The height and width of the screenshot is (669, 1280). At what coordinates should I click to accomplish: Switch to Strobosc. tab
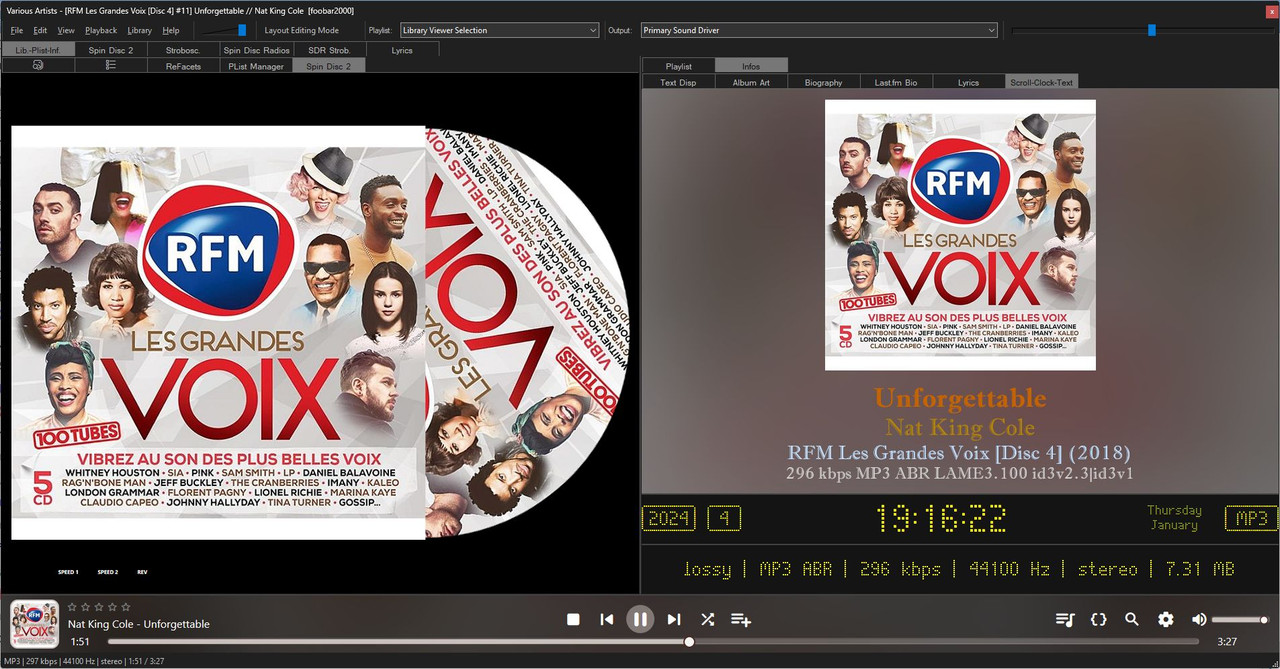point(184,49)
